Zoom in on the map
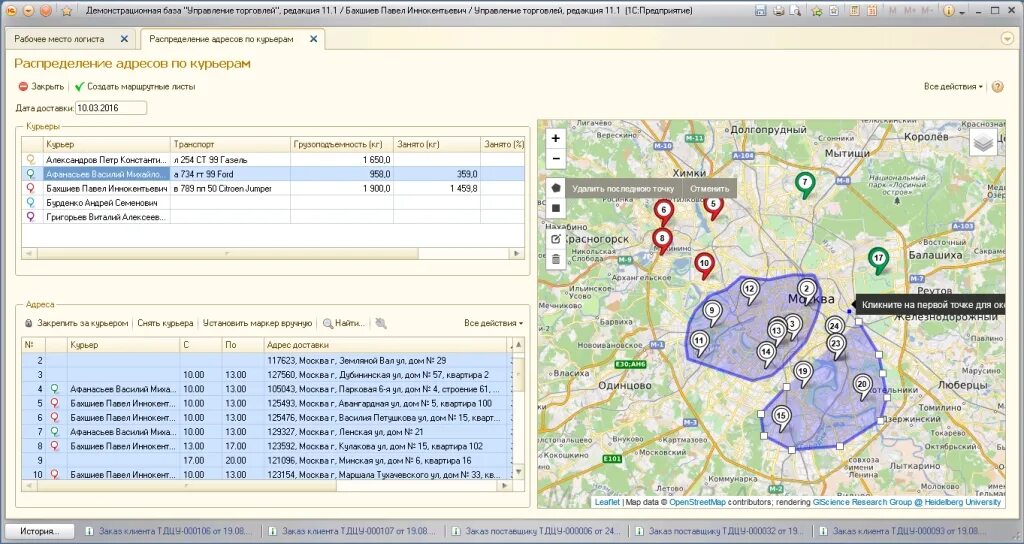This screenshot has width=1024, height=544. (x=556, y=138)
